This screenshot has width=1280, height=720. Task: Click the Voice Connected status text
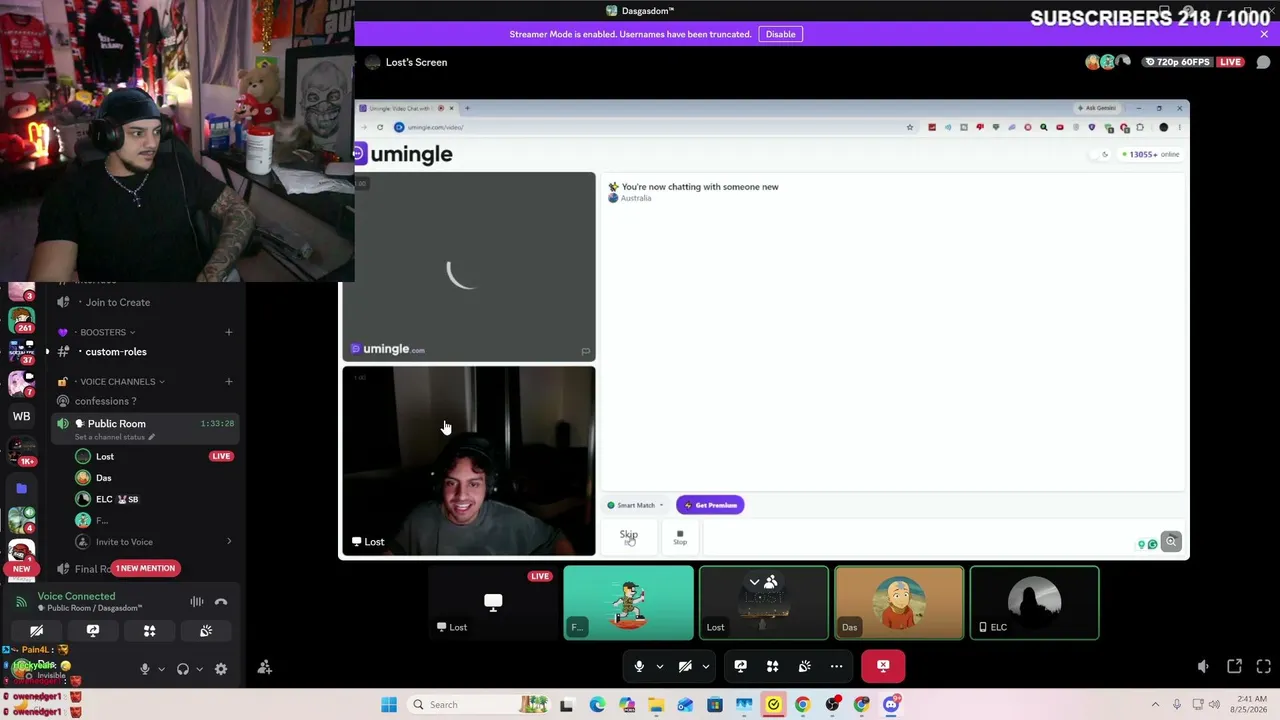[x=76, y=596]
